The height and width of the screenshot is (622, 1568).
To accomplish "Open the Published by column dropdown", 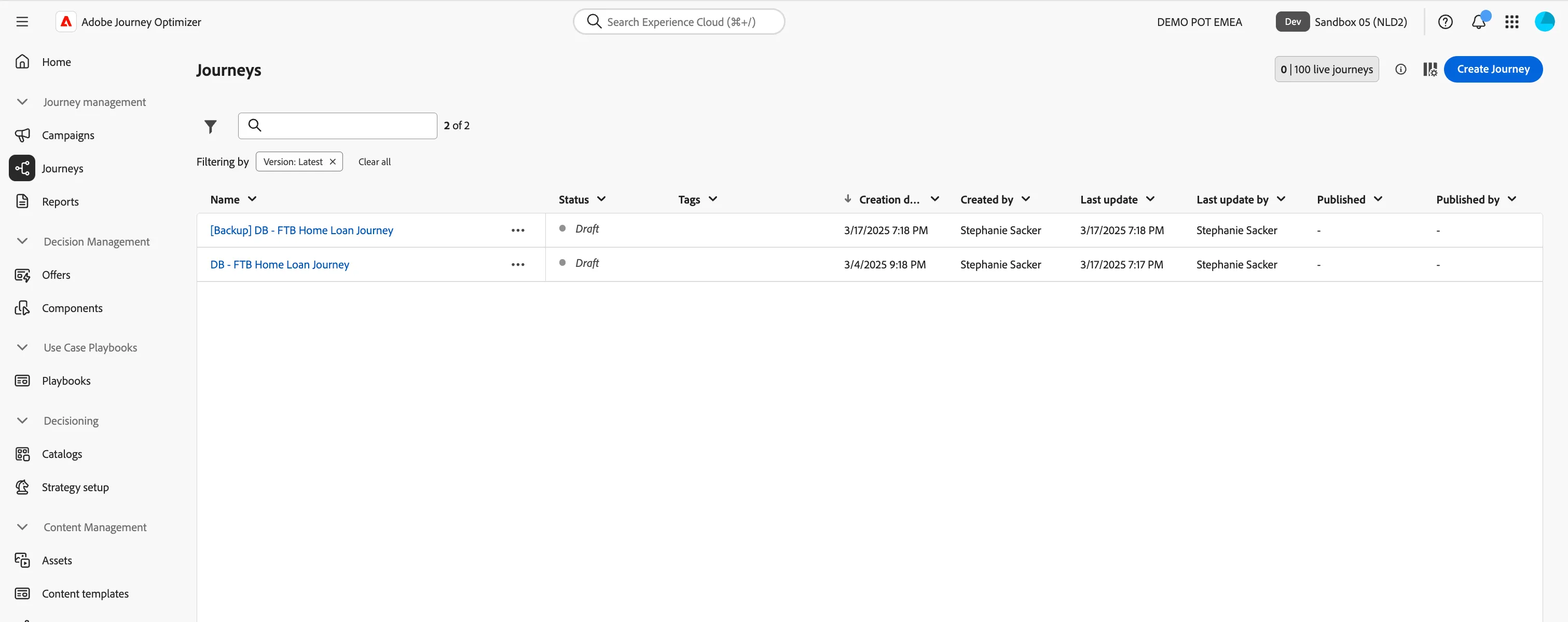I will coord(1512,199).
